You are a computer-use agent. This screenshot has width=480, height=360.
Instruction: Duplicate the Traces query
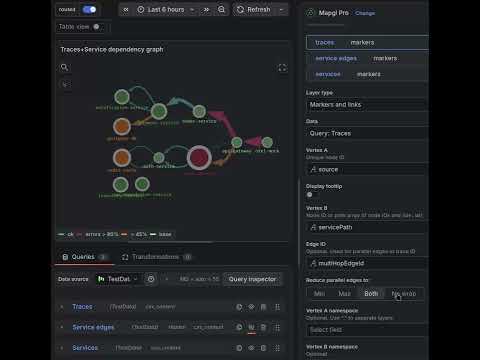tap(239, 307)
